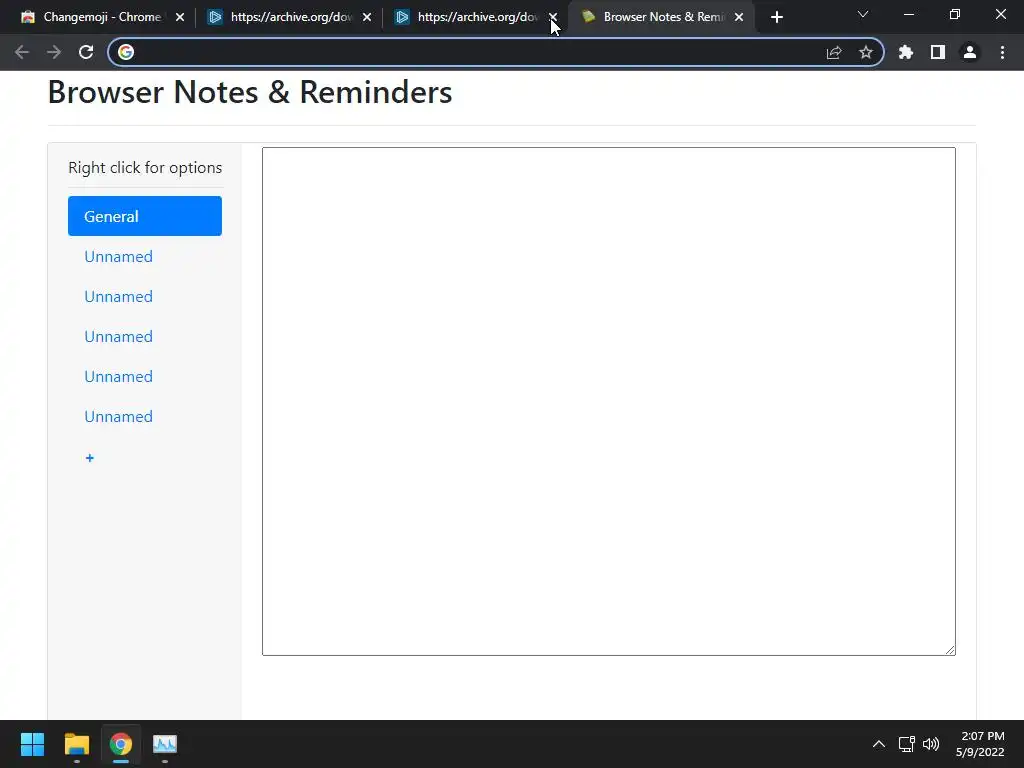Bookmark this tab with the star icon

coord(866,52)
